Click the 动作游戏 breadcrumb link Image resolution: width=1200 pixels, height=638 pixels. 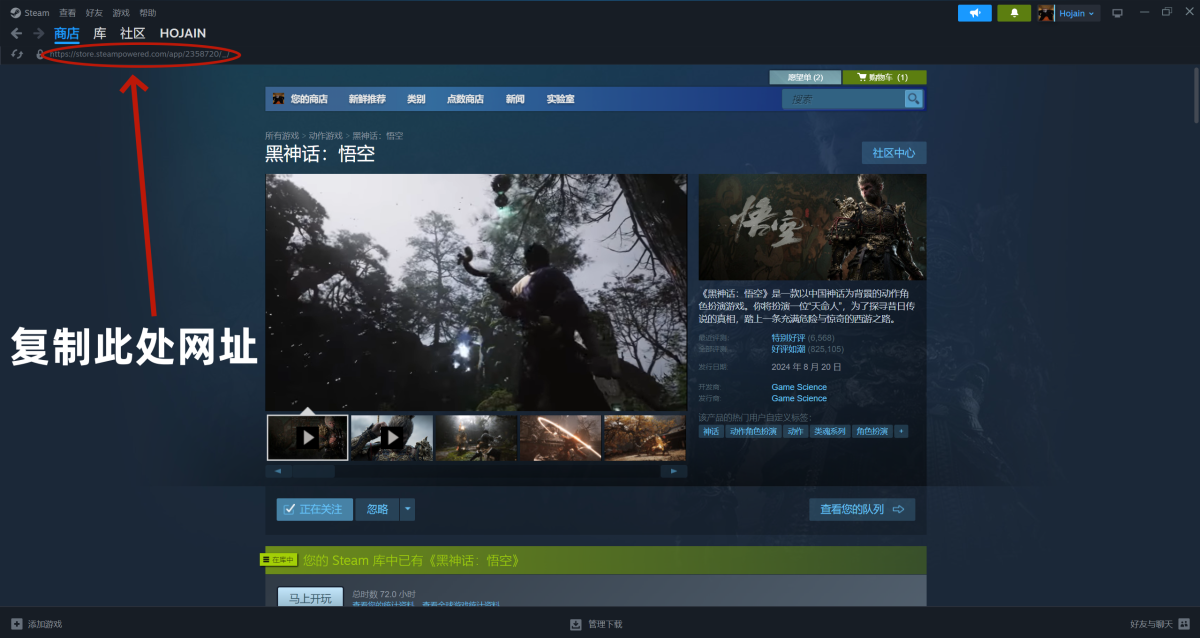325,135
